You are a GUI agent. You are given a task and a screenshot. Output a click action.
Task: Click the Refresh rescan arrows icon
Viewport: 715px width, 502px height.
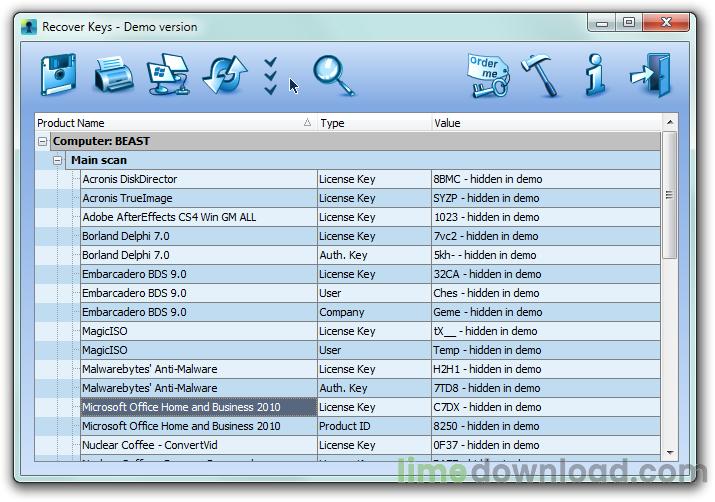point(224,75)
